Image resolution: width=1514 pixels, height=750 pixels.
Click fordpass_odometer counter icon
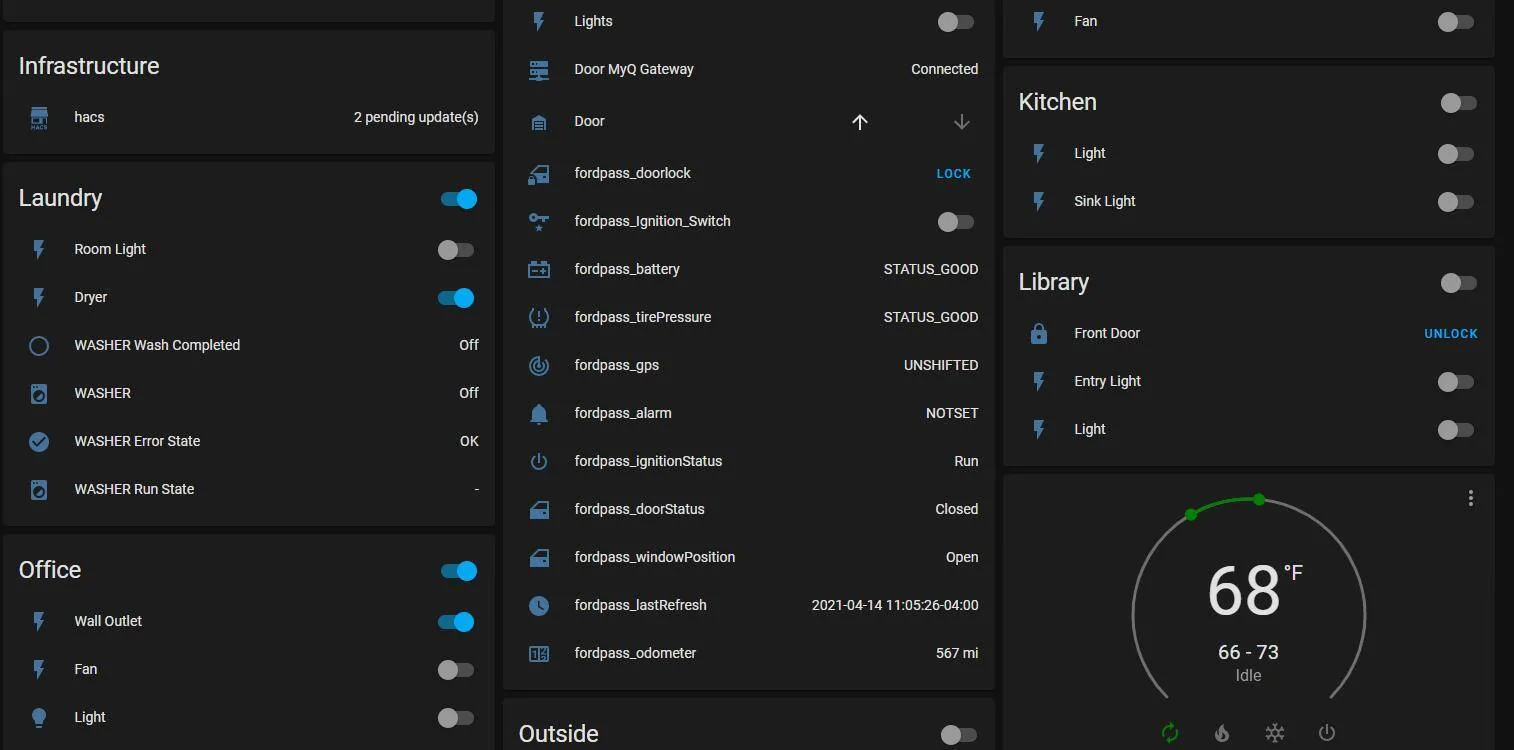[x=539, y=653]
